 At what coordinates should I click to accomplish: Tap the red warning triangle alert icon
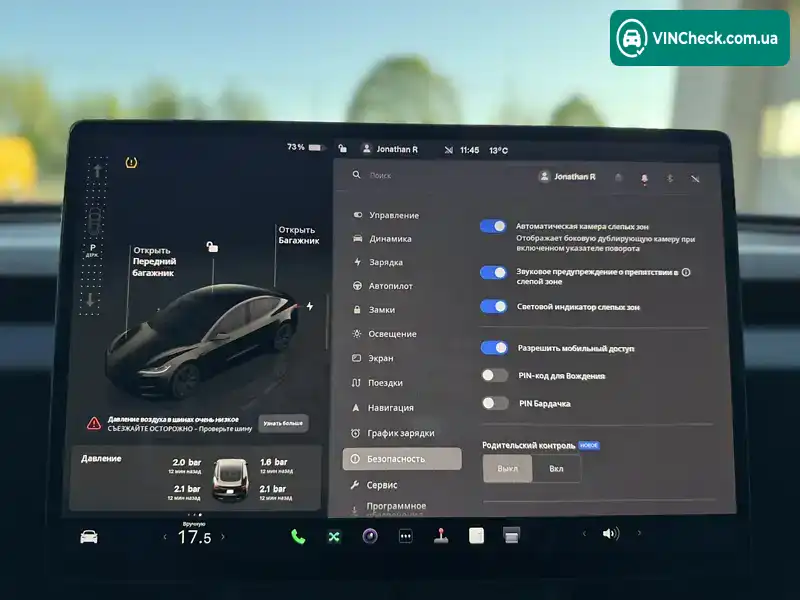pos(94,423)
